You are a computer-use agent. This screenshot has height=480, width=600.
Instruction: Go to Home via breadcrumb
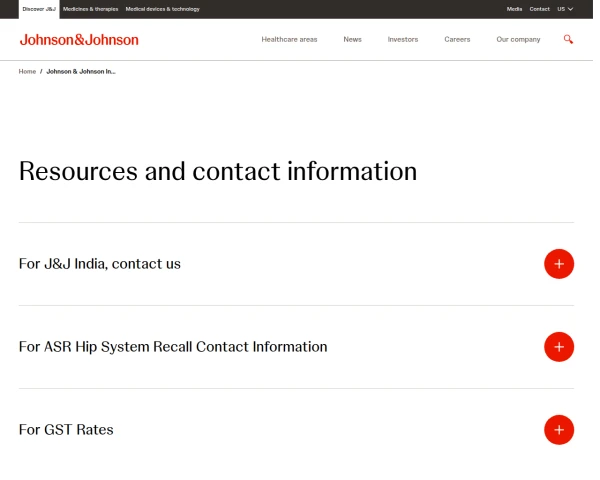(x=27, y=72)
